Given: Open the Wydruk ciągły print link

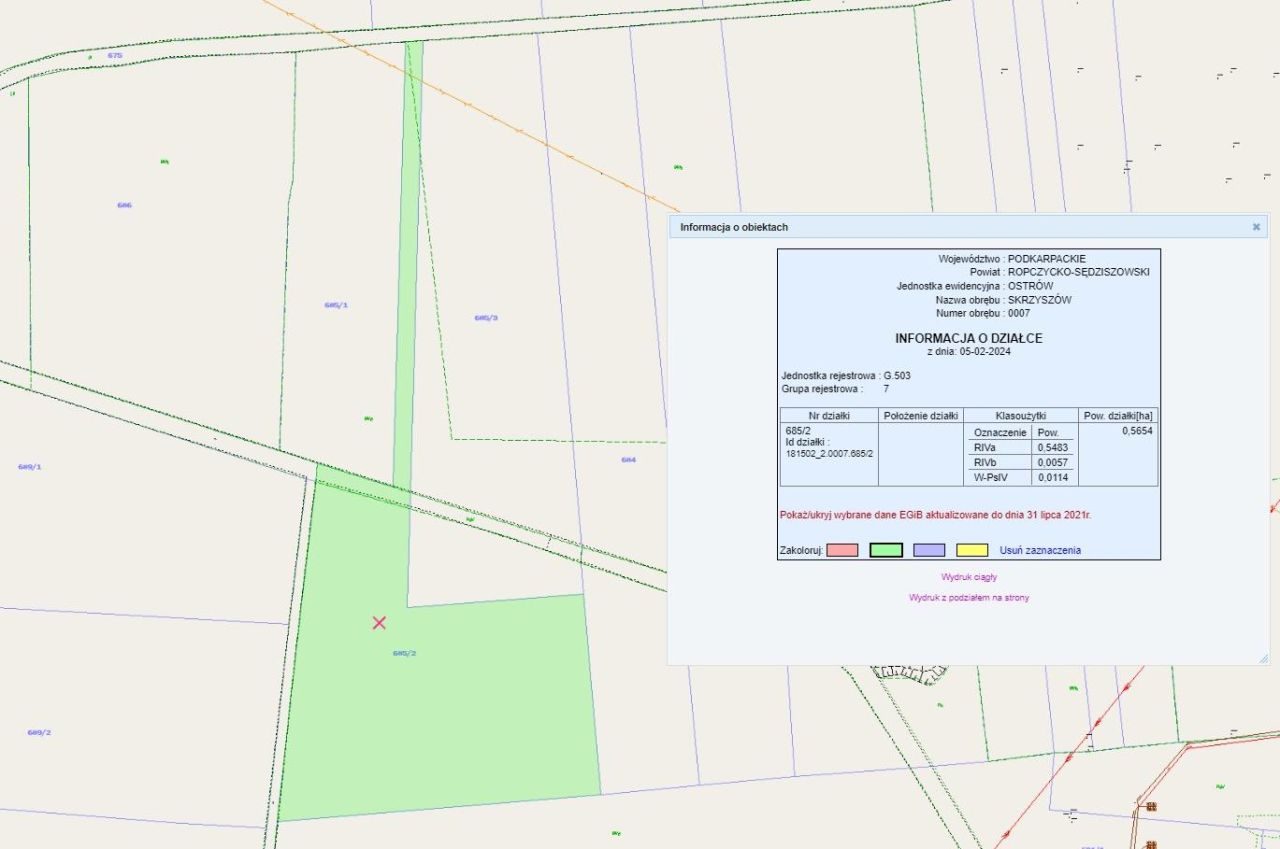Looking at the screenshot, I should [x=969, y=577].
